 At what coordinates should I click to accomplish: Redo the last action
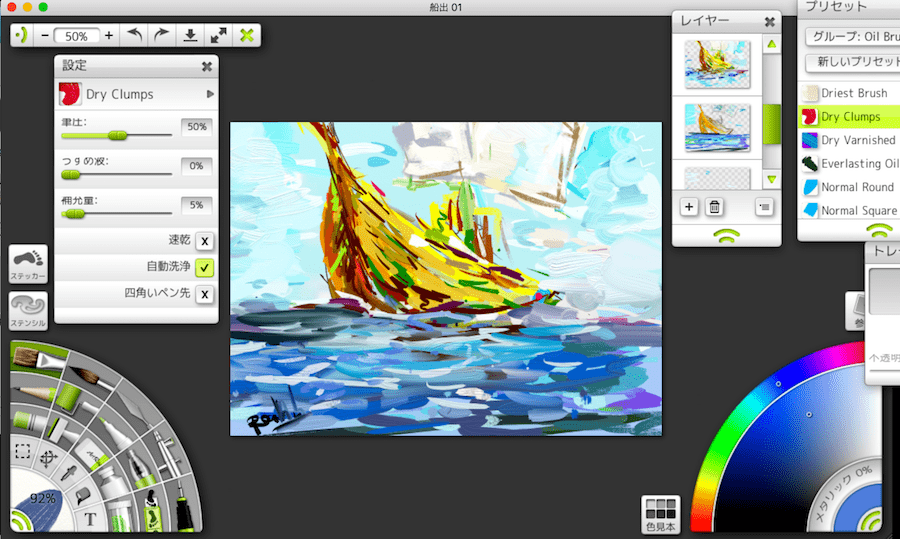pos(162,36)
